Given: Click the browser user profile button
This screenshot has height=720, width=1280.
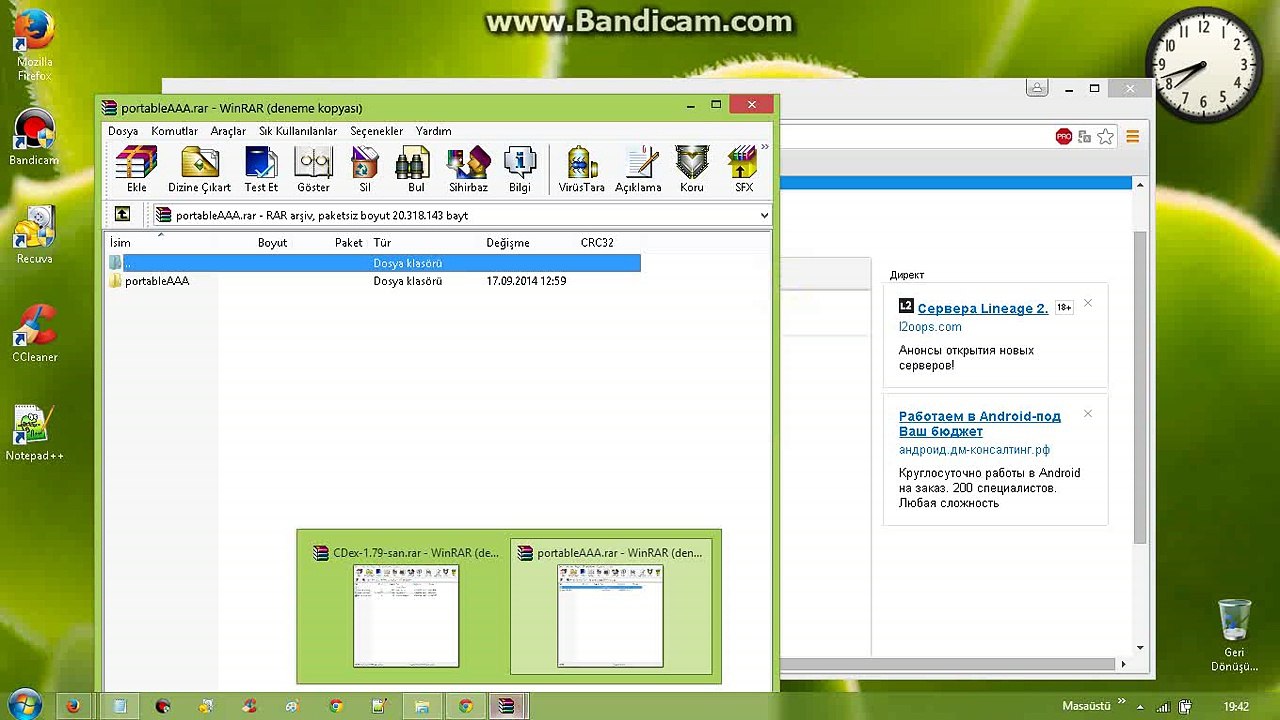Looking at the screenshot, I should pos(1038,88).
